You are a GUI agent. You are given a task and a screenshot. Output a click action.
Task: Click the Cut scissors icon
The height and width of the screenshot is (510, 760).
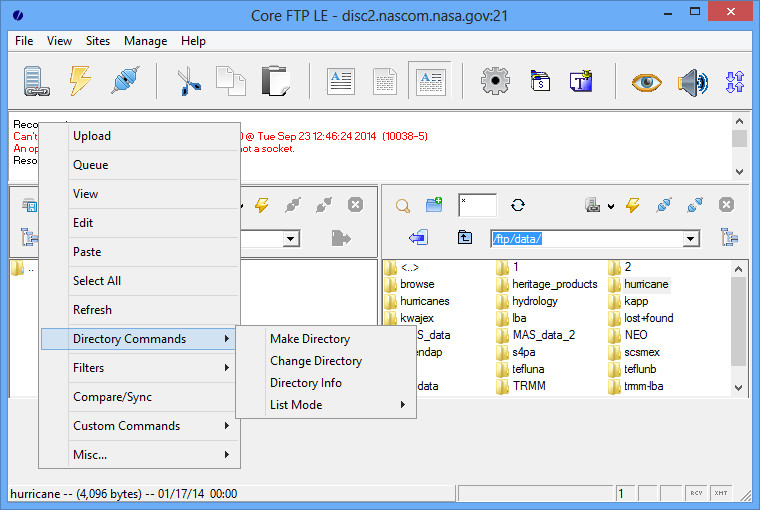click(x=189, y=81)
